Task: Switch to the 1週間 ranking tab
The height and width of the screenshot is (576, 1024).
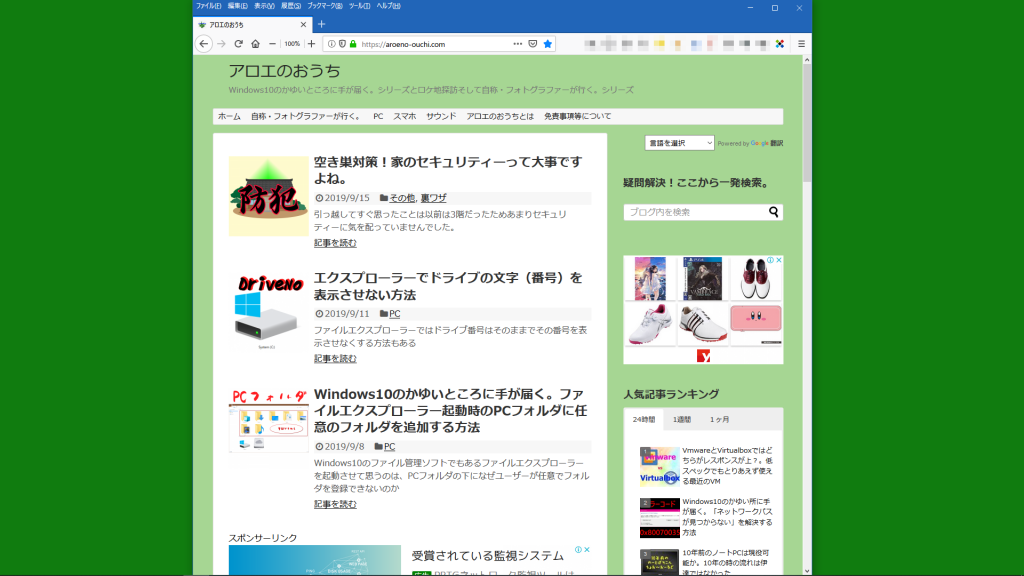Action: coord(682,419)
